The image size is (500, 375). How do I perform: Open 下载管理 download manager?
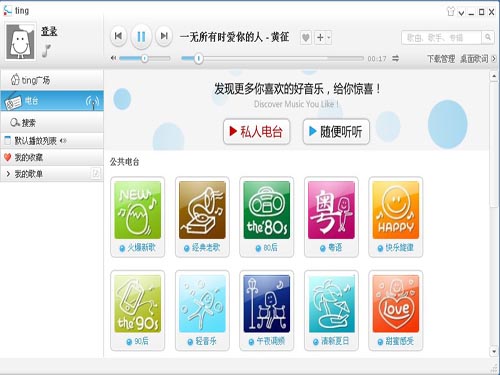point(441,59)
